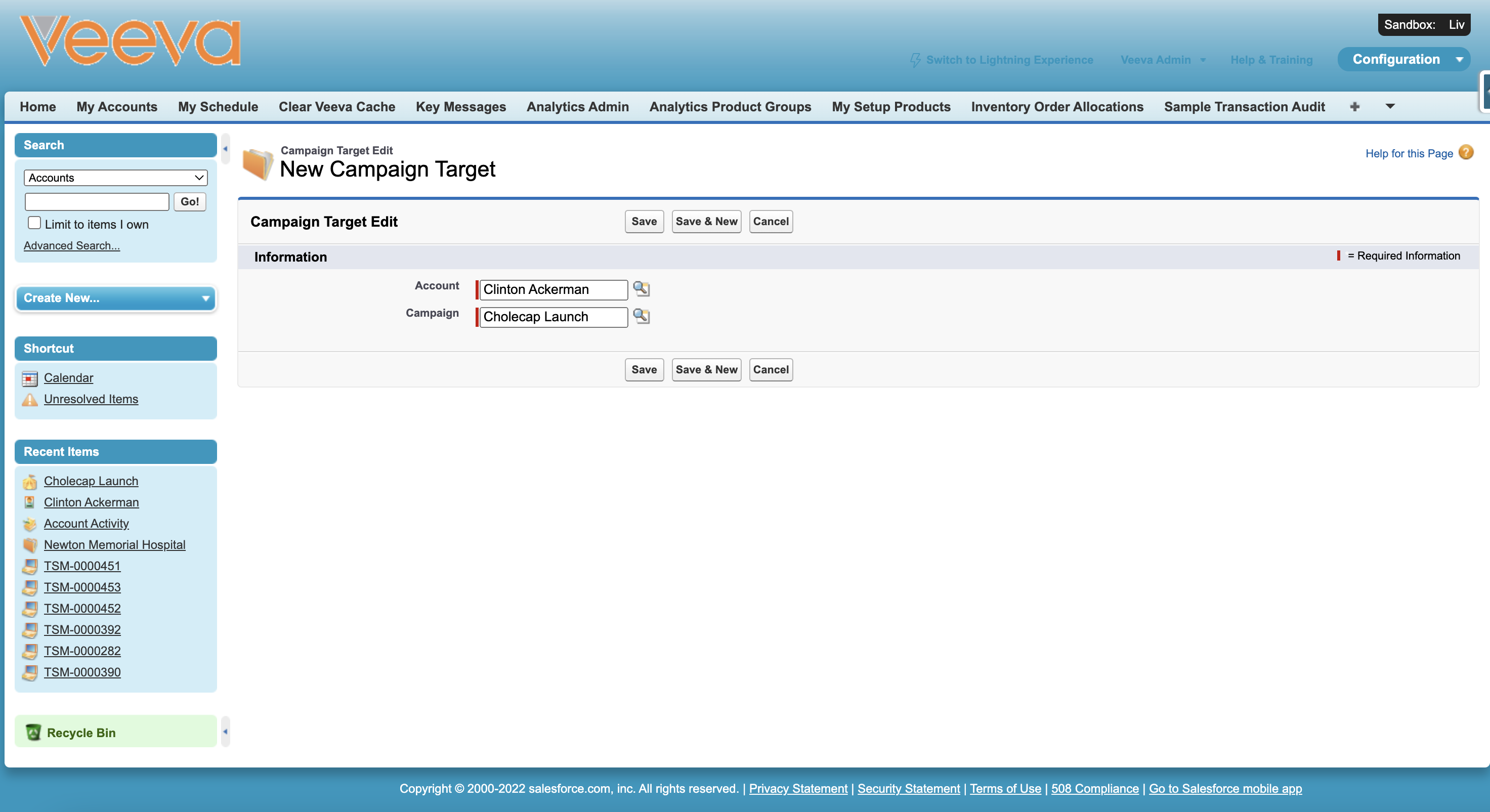
Task: Open the Account lookup magnifier
Action: (x=642, y=289)
